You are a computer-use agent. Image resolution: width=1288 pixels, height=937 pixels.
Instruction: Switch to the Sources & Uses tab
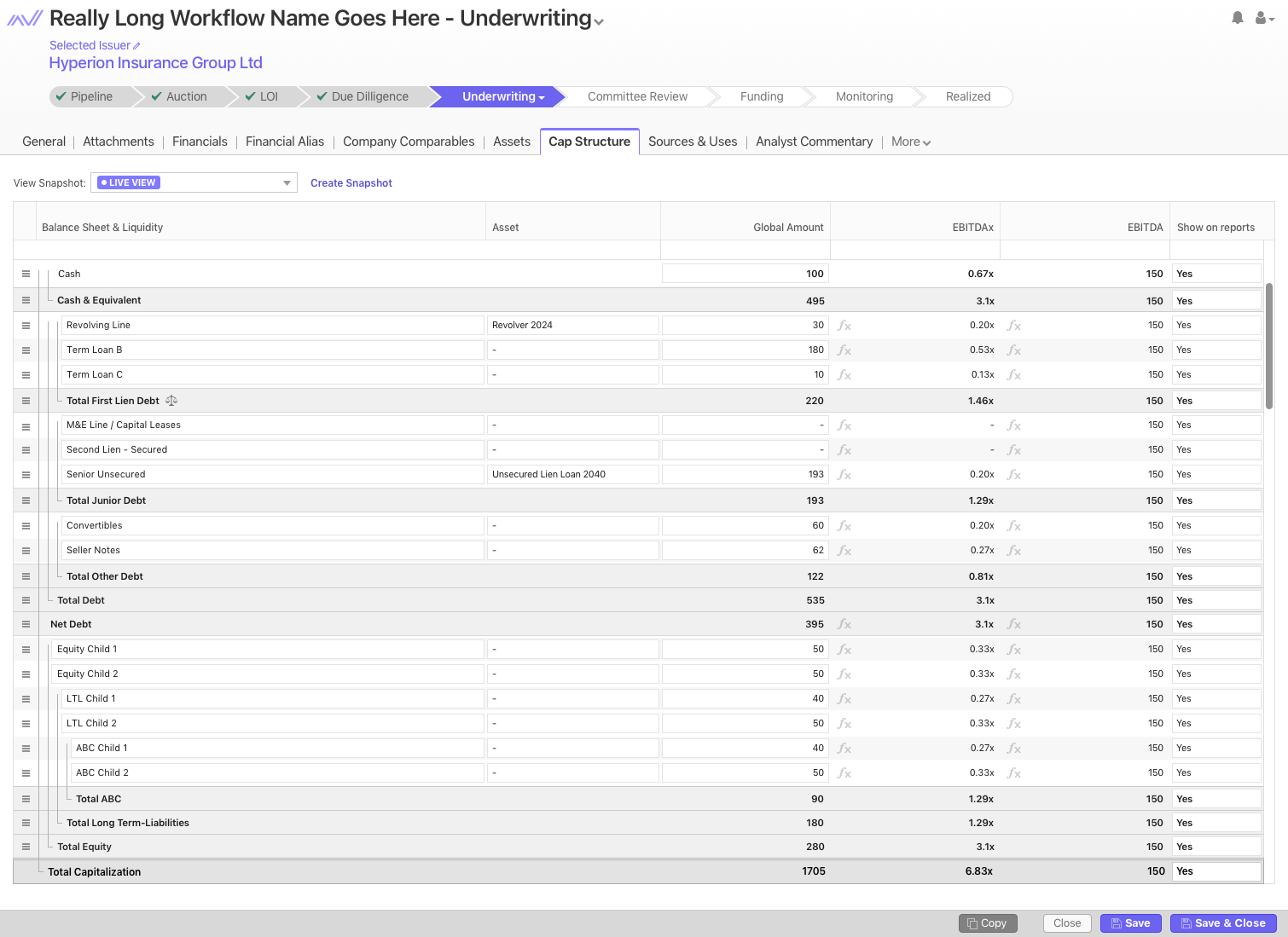(x=692, y=142)
